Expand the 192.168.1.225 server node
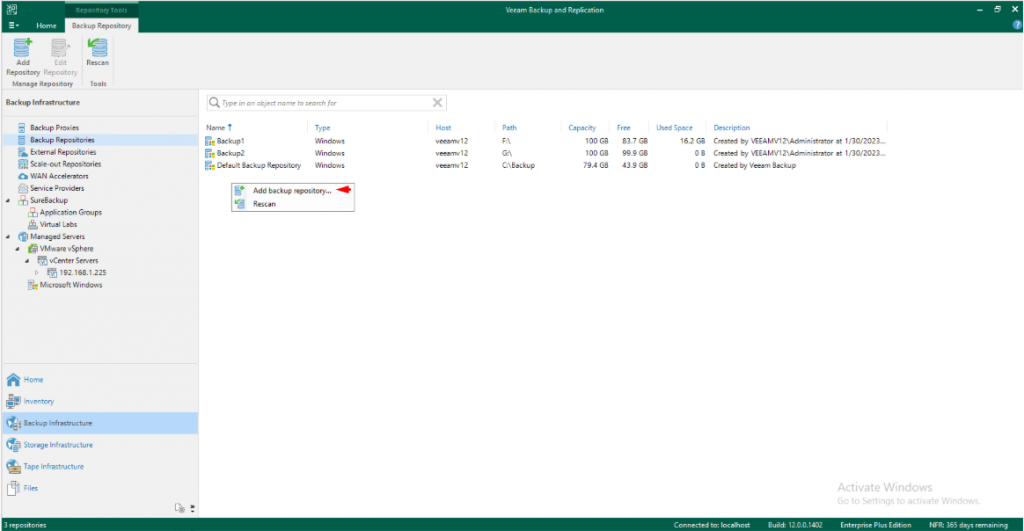 pyautogui.click(x=37, y=272)
